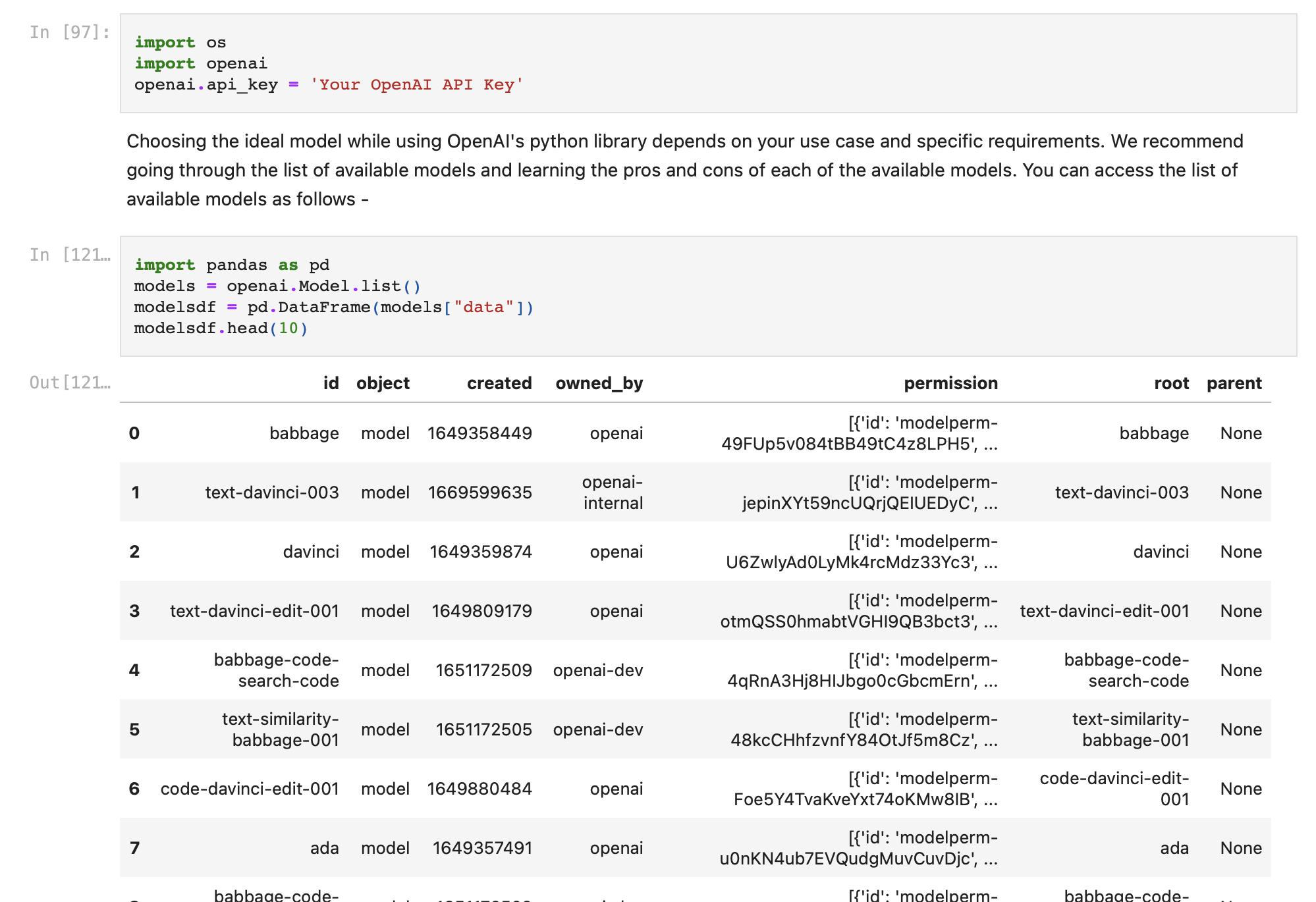Click the In [97] cell prompt
Image resolution: width=1316 pixels, height=902 pixels.
(69, 32)
